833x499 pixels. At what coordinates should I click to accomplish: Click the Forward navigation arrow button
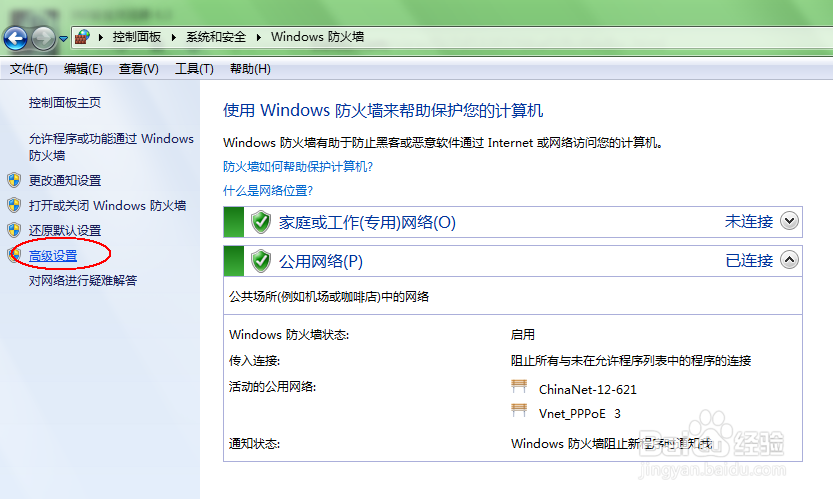43,38
